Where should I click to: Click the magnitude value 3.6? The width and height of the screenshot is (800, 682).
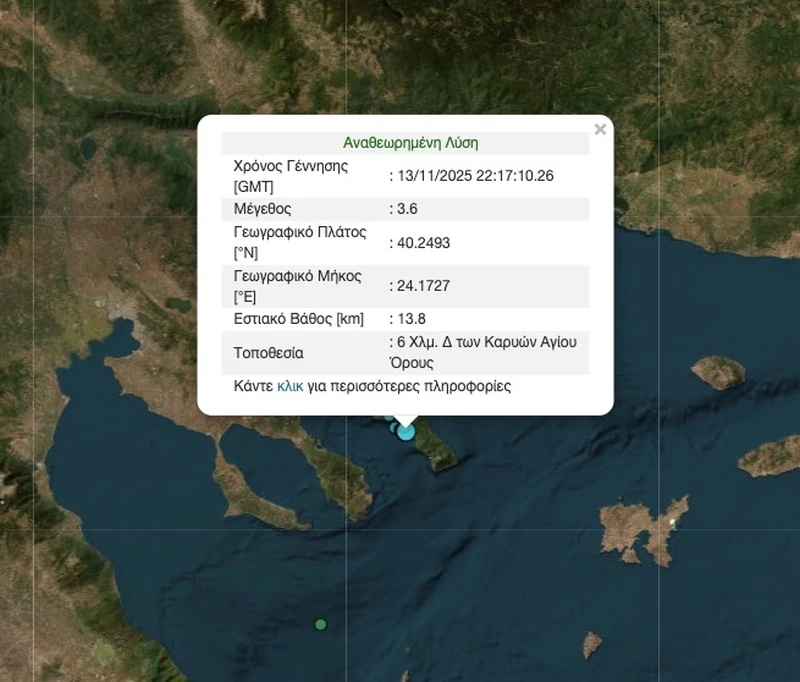[x=406, y=209]
